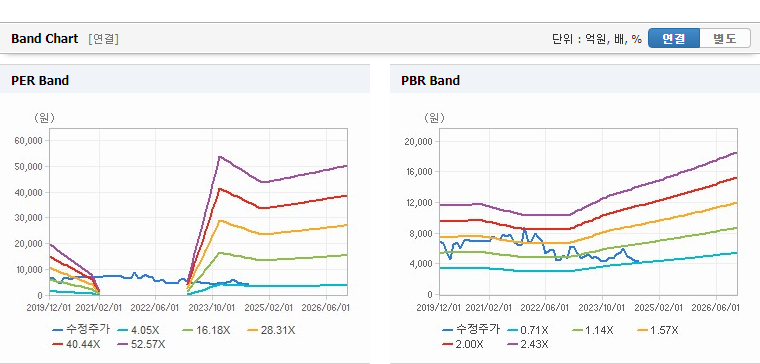Click the 20,000 axis label on PBR chart
Image resolution: width=760 pixels, height=364 pixels.
click(420, 142)
